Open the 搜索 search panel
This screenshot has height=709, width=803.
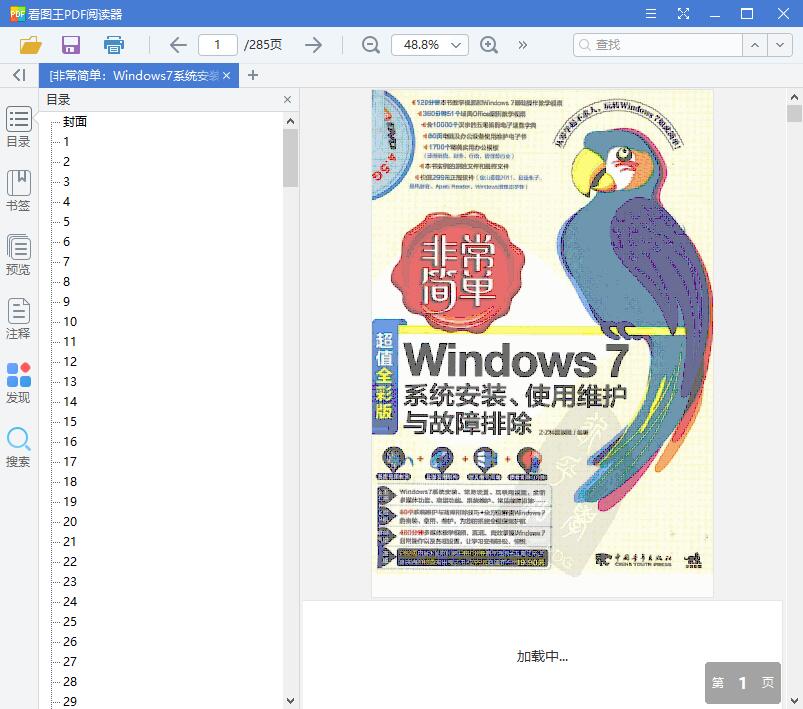(18, 447)
